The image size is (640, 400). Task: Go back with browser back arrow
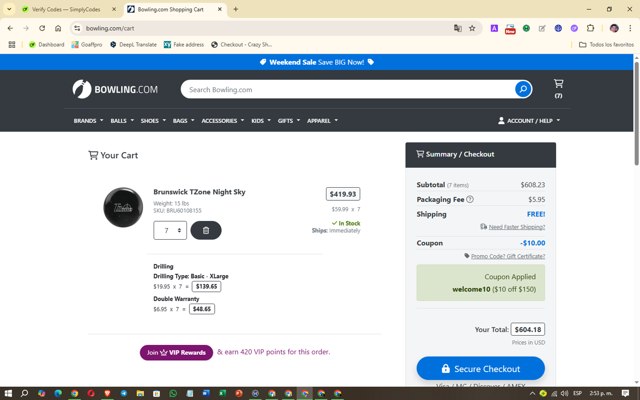tap(10, 28)
